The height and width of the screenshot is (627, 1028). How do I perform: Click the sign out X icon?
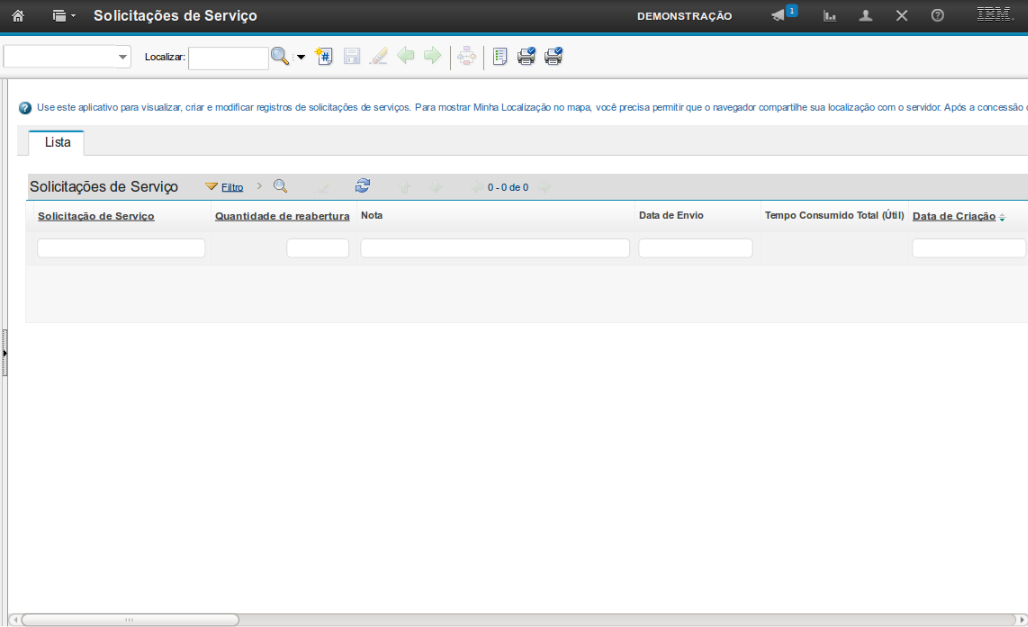tap(901, 16)
